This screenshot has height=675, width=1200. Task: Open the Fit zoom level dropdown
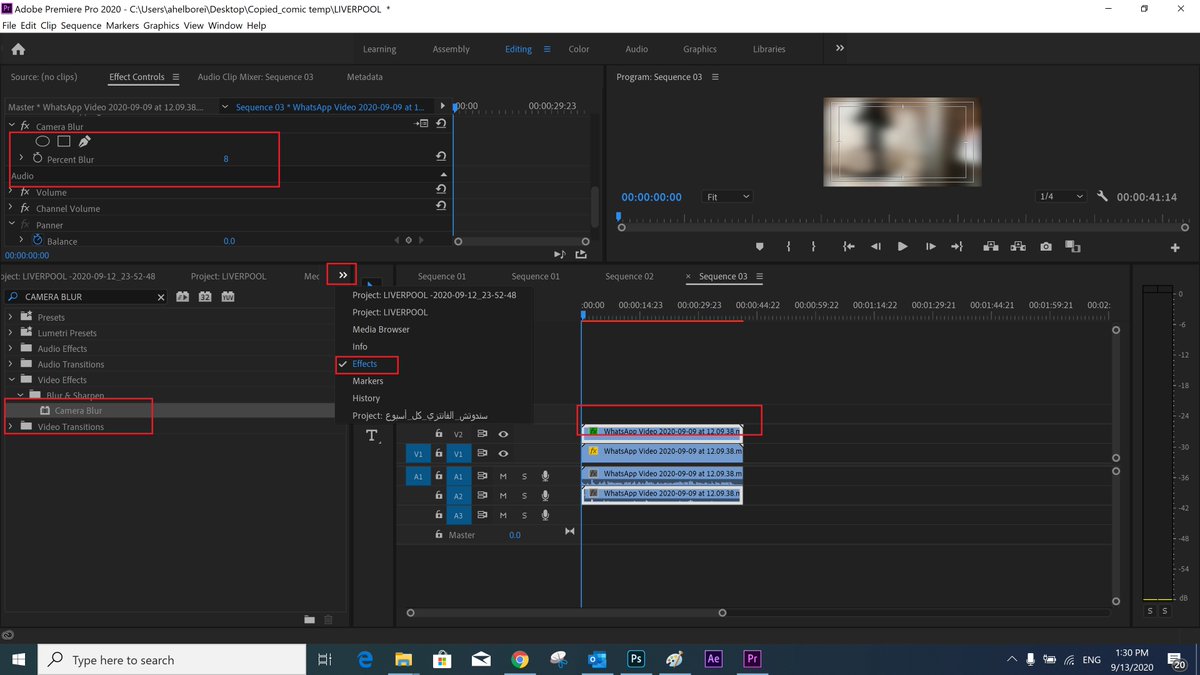[x=727, y=197]
